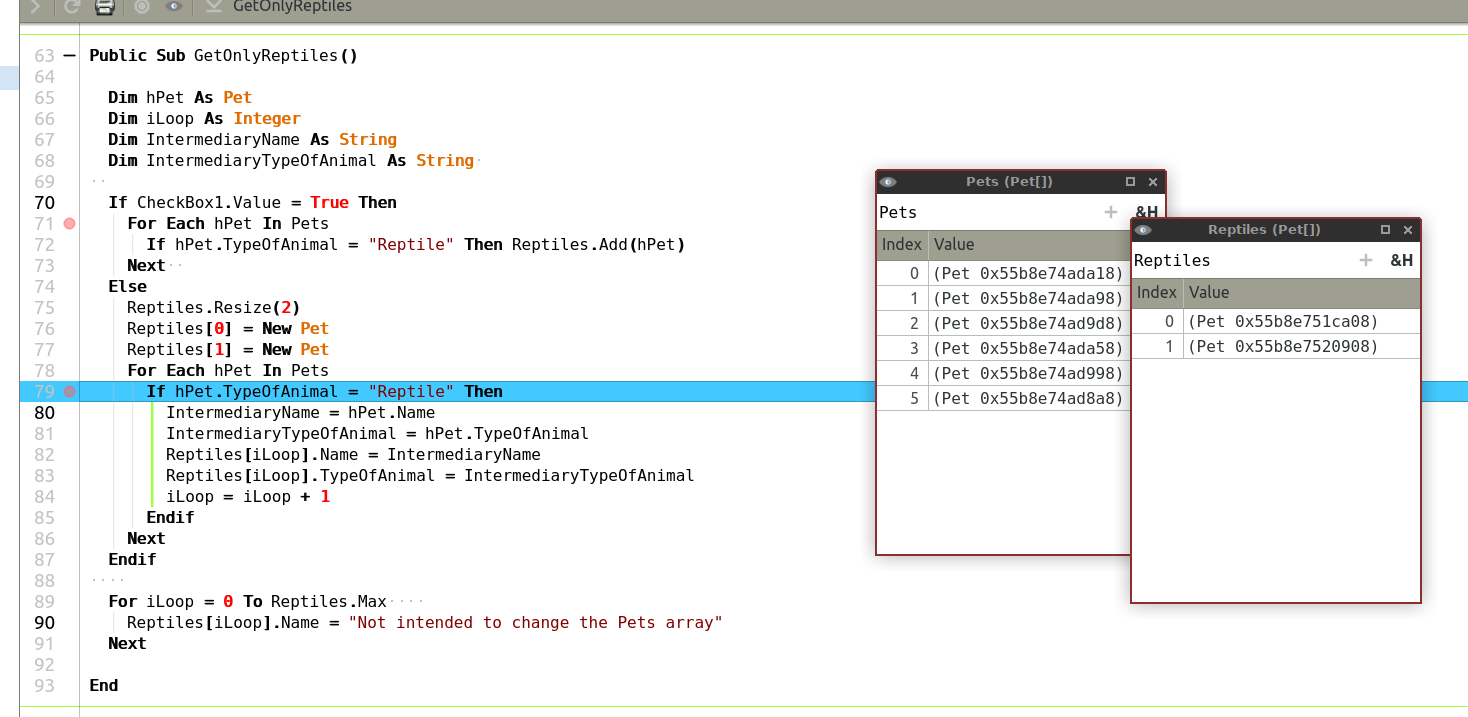Close the Pets watch window
The height and width of the screenshot is (717, 1468).
pyautogui.click(x=1153, y=182)
